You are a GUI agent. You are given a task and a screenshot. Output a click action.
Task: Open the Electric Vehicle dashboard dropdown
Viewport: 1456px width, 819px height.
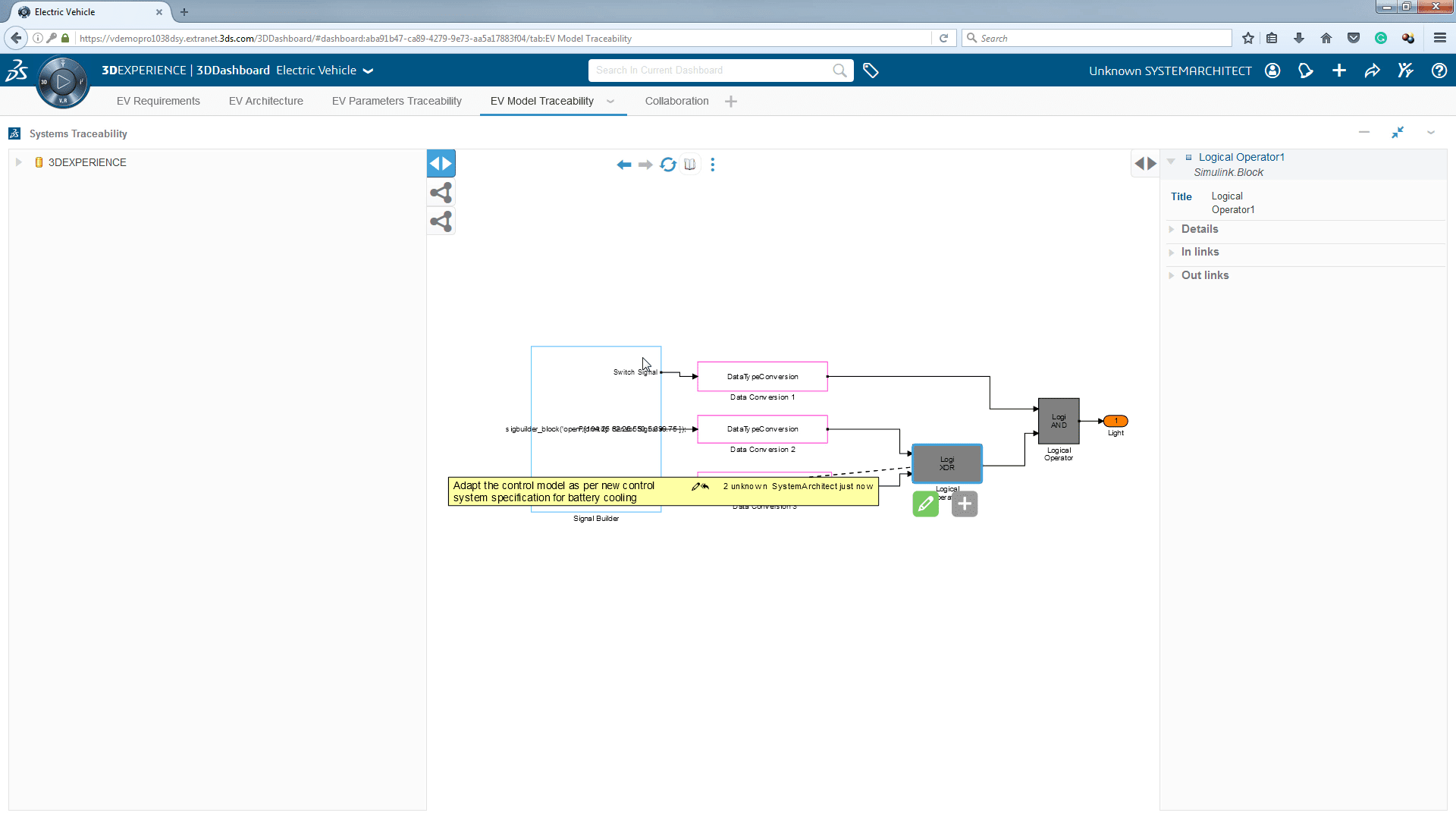pyautogui.click(x=369, y=71)
